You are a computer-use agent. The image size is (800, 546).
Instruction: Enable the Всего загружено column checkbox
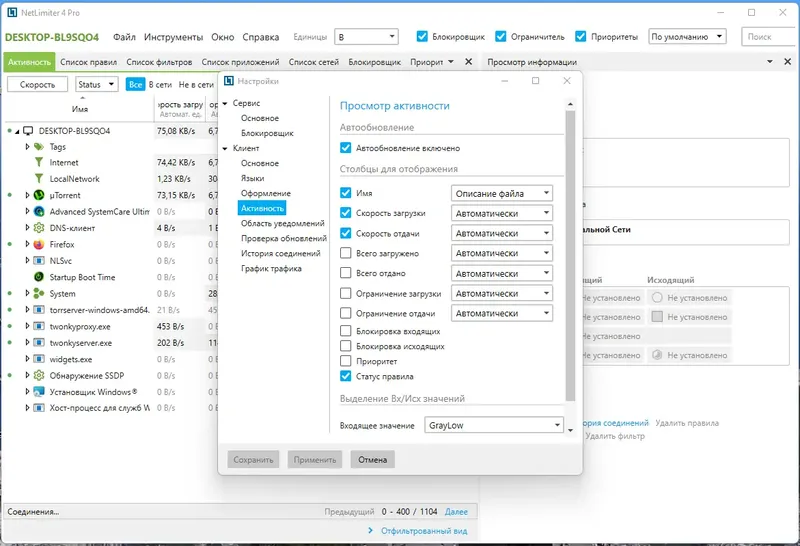[345, 253]
